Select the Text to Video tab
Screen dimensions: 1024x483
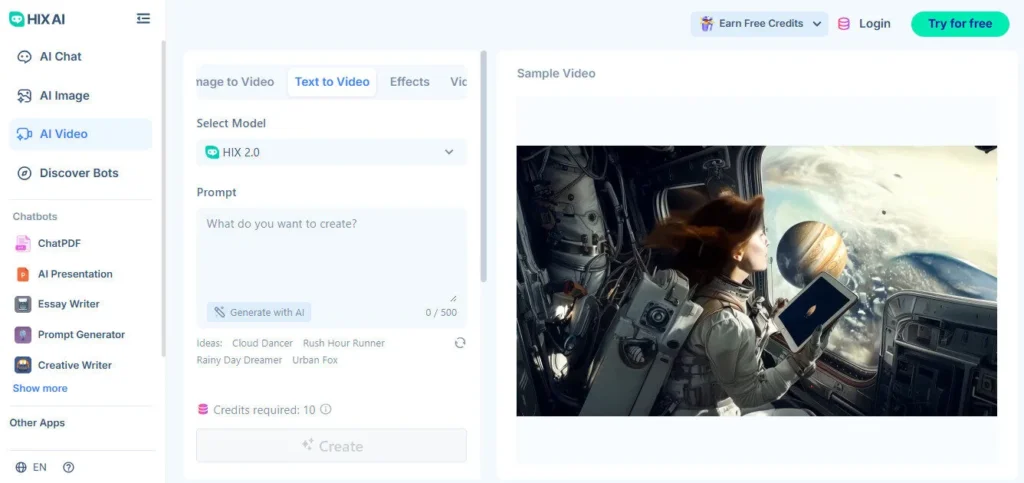332,82
